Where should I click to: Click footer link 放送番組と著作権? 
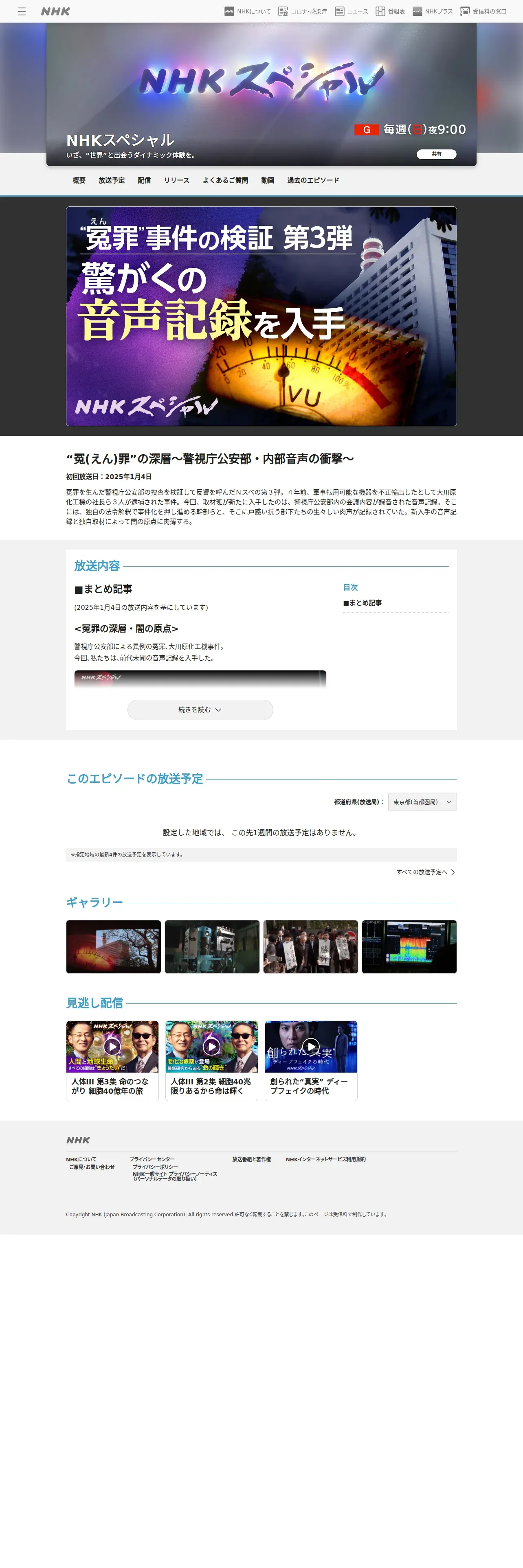(251, 1160)
